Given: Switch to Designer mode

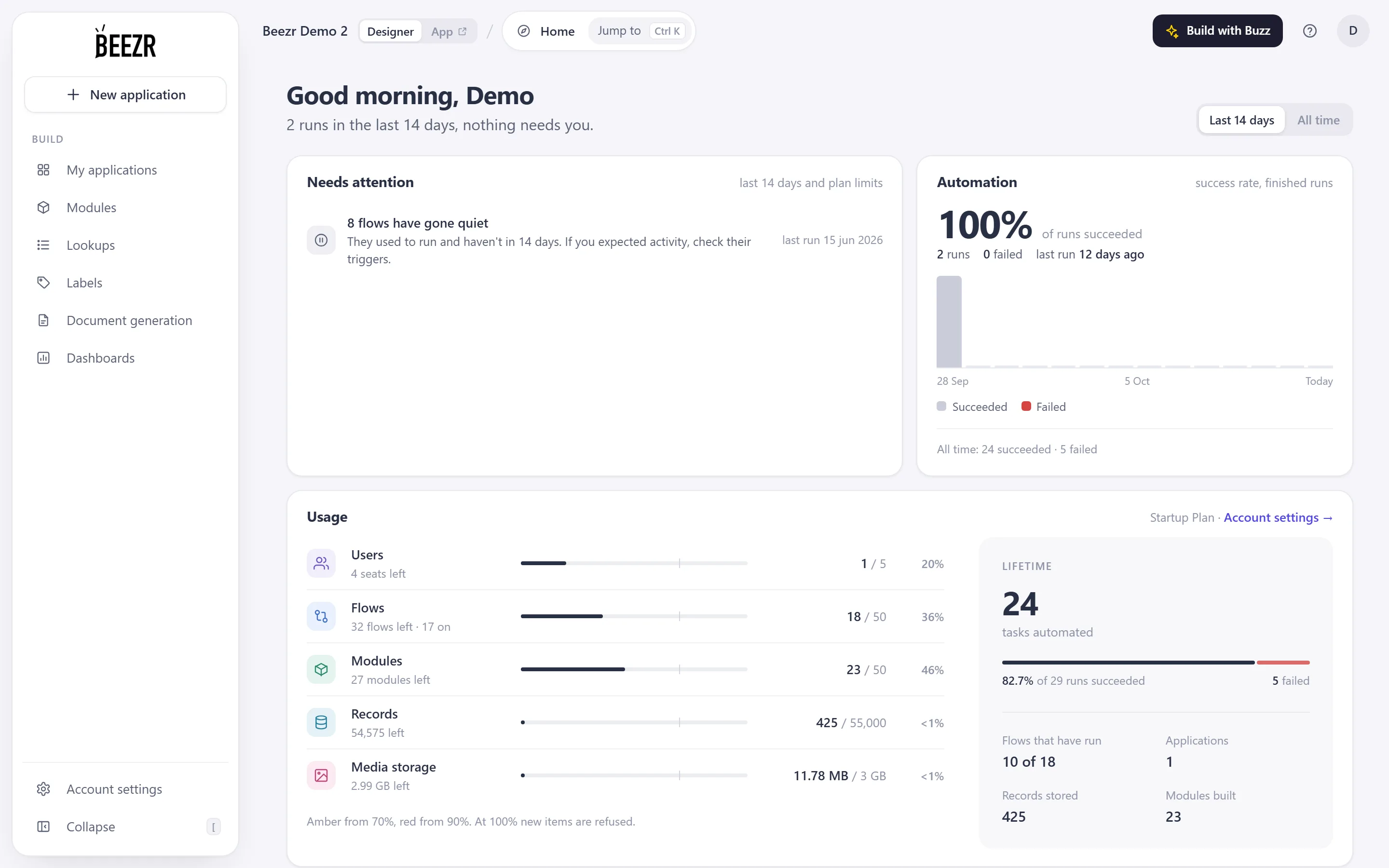Looking at the screenshot, I should point(390,31).
